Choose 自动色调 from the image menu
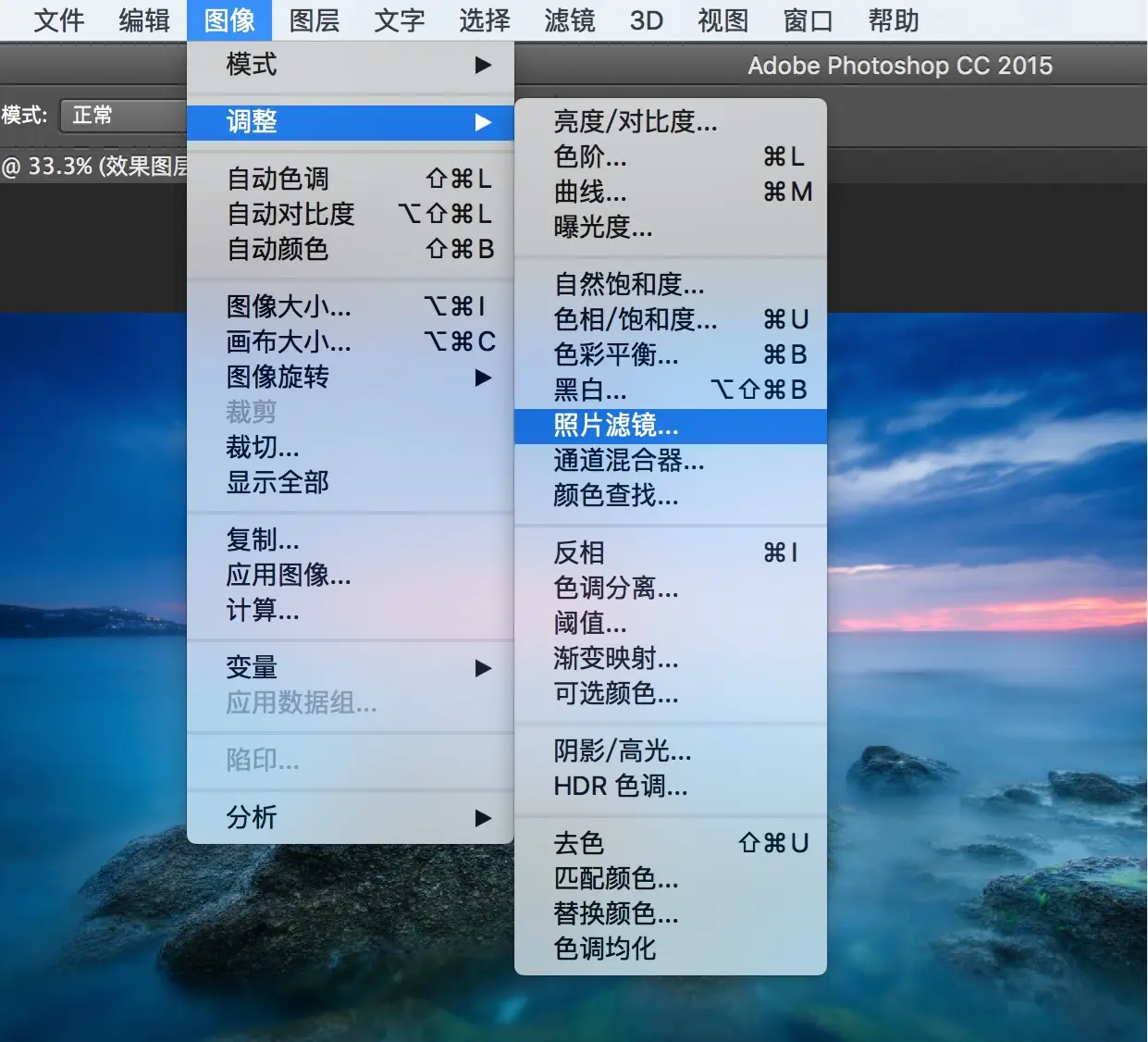The height and width of the screenshot is (1042, 1148). (351, 179)
